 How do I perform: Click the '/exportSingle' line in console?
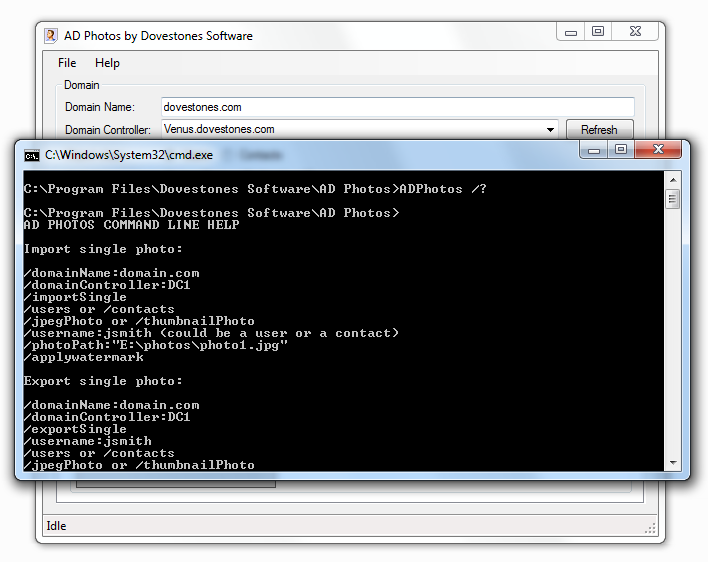tap(75, 429)
